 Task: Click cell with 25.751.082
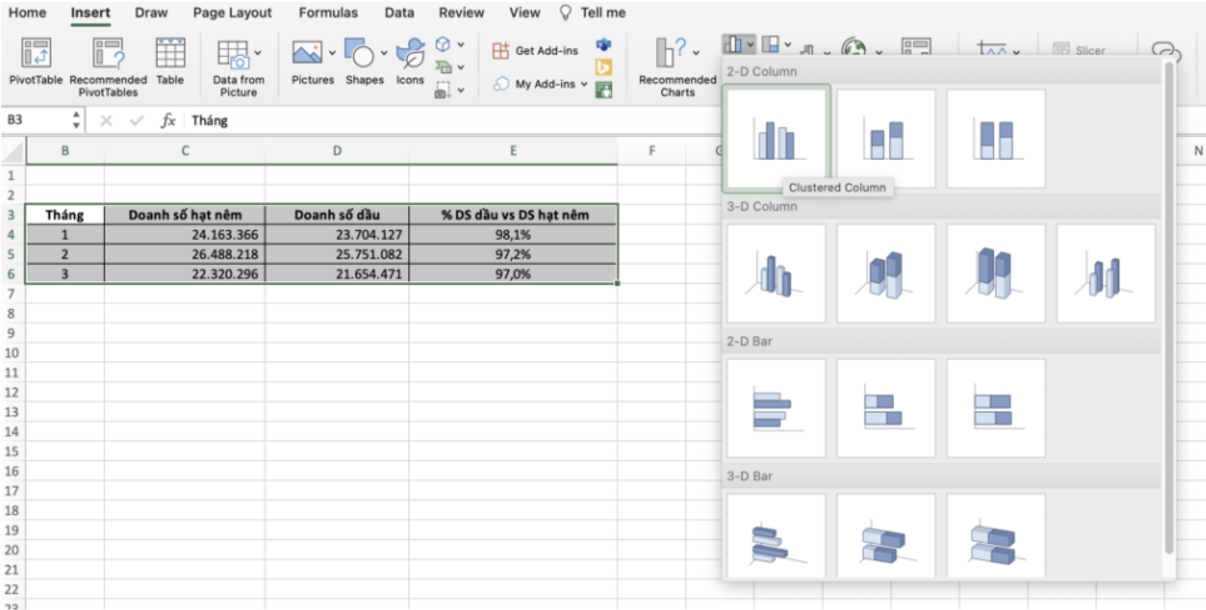(x=337, y=254)
